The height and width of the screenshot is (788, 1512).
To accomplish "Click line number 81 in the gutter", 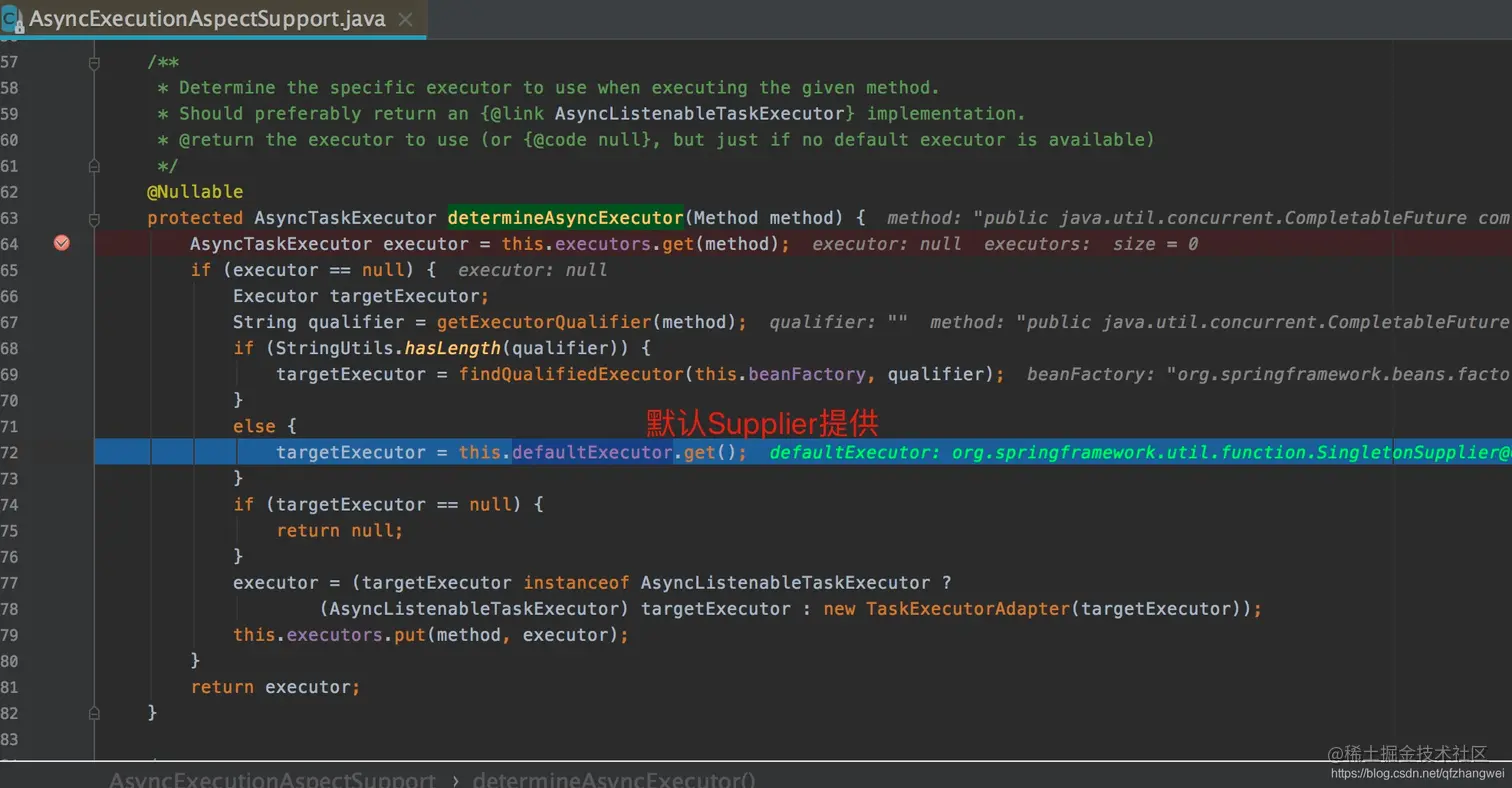I will point(11,687).
